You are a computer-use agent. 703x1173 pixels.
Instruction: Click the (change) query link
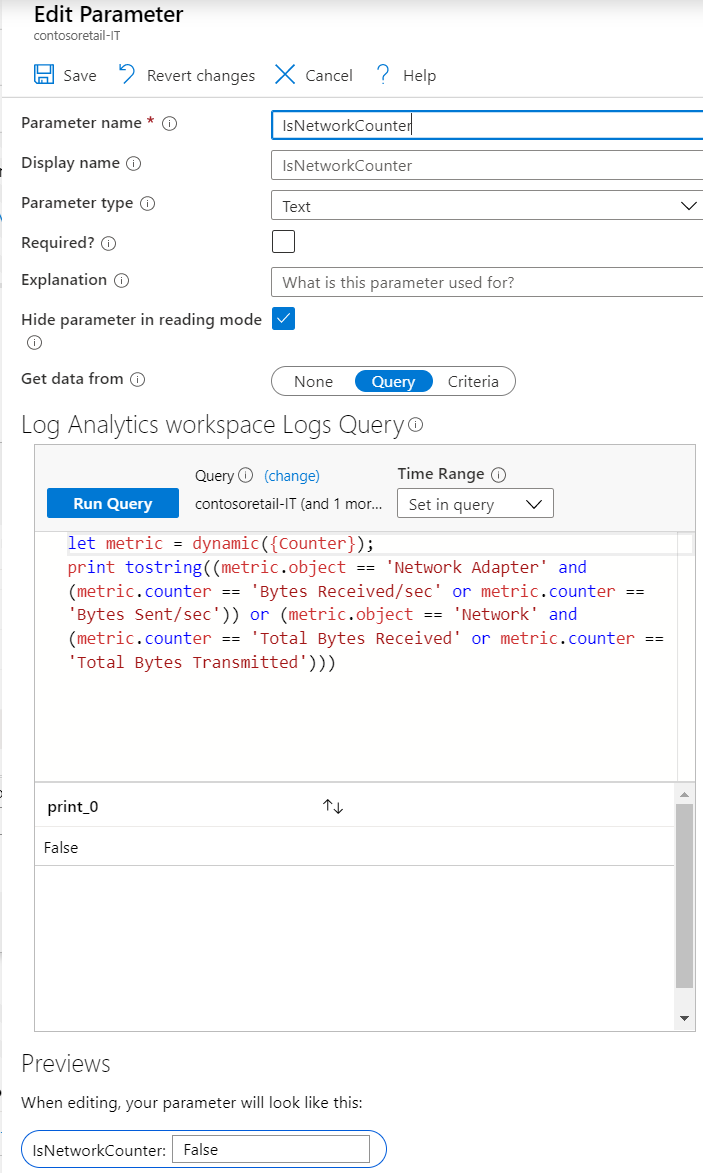pyautogui.click(x=292, y=476)
